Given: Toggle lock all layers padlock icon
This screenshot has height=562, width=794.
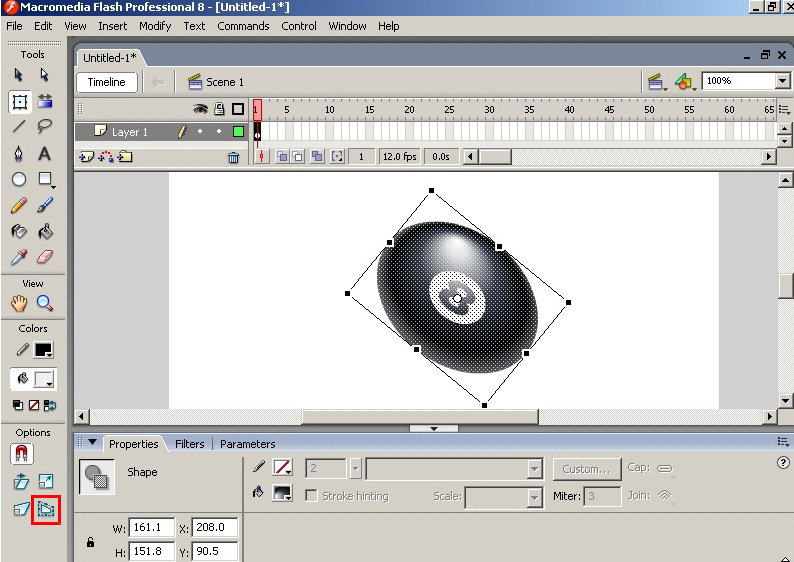Looking at the screenshot, I should pyautogui.click(x=219, y=108).
